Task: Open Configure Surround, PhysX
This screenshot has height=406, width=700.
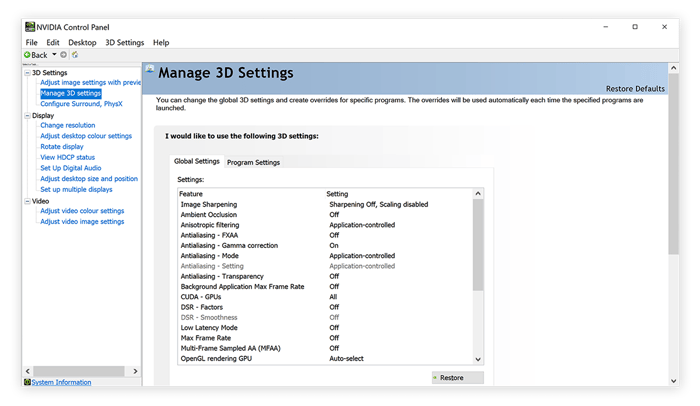Action: tap(81, 104)
